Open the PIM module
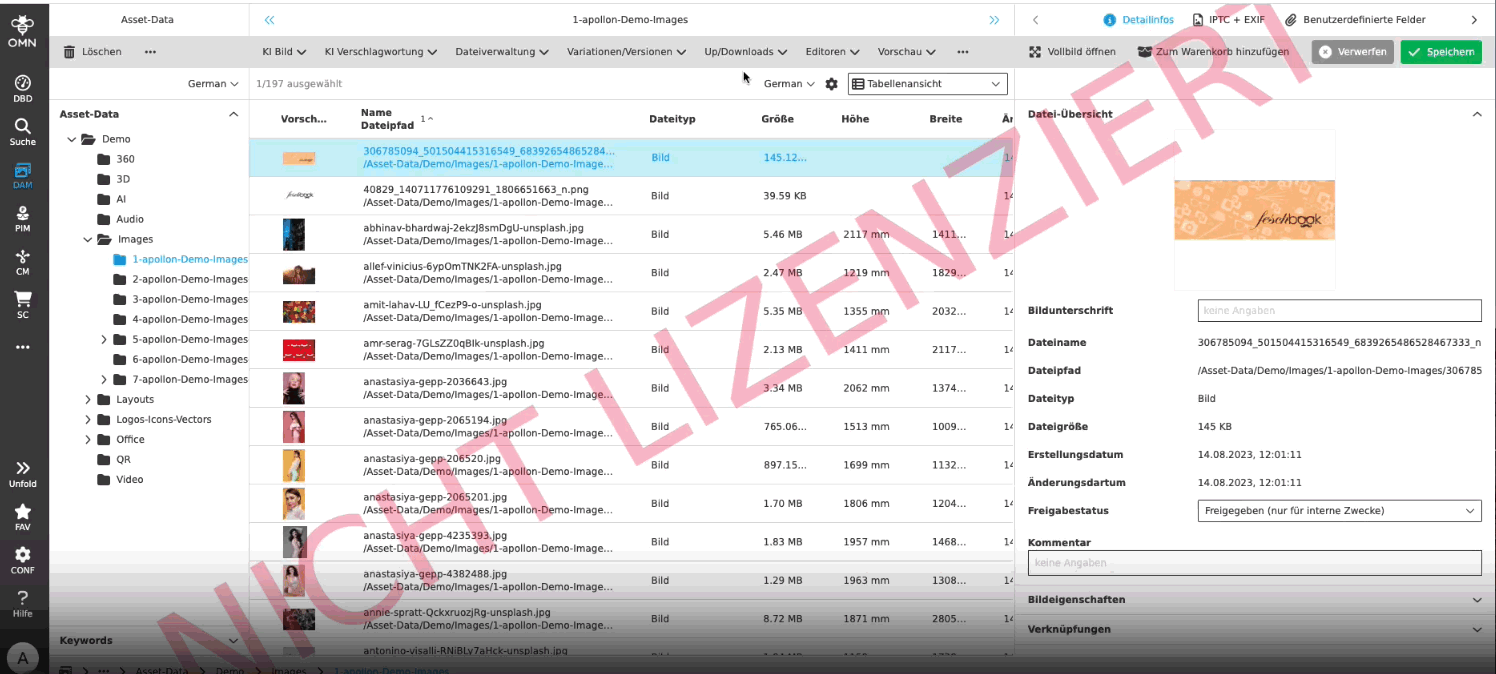Screen dimensions: 1496x674 pos(22,219)
